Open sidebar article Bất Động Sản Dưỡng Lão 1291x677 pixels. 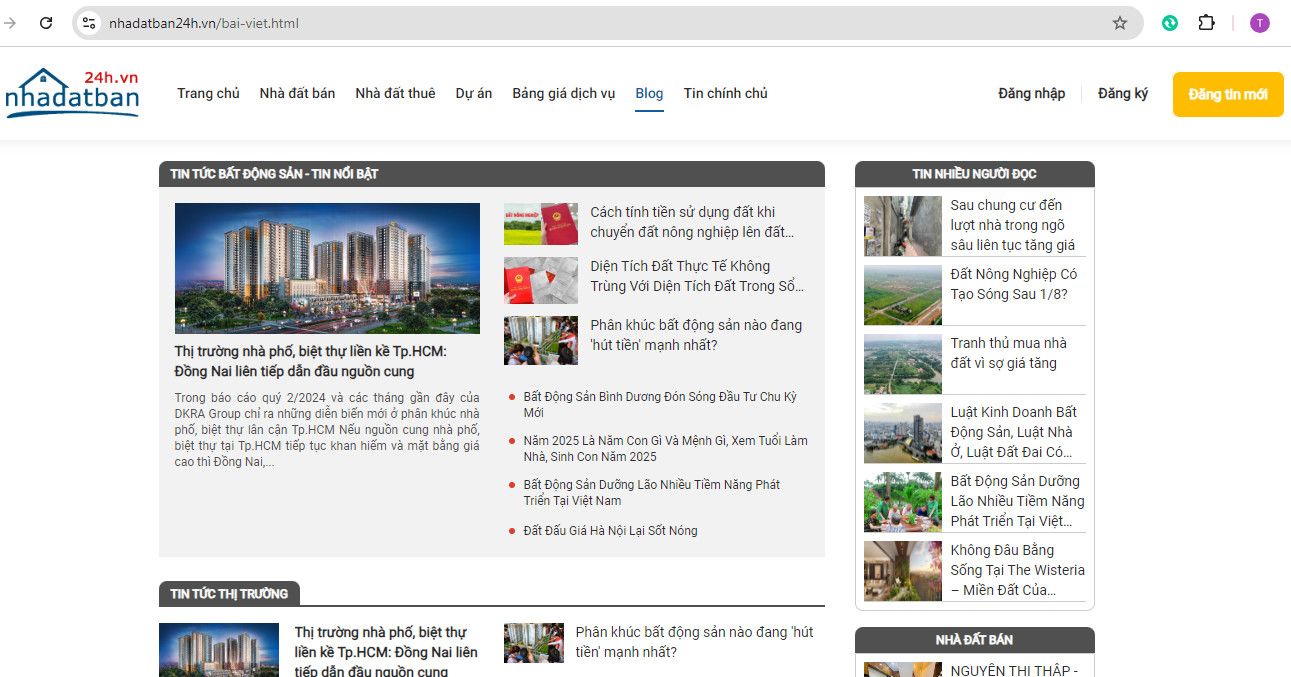(x=1018, y=501)
